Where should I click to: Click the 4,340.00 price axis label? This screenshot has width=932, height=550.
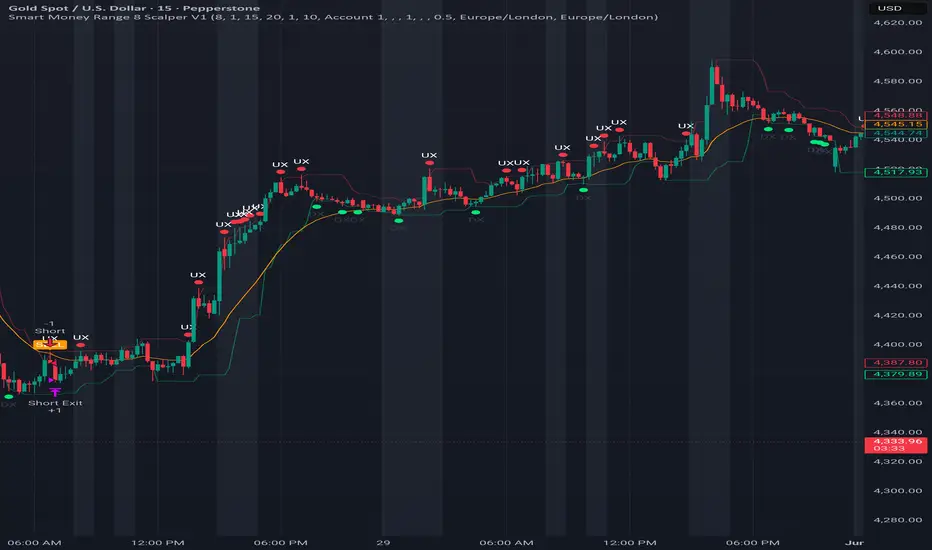click(898, 432)
